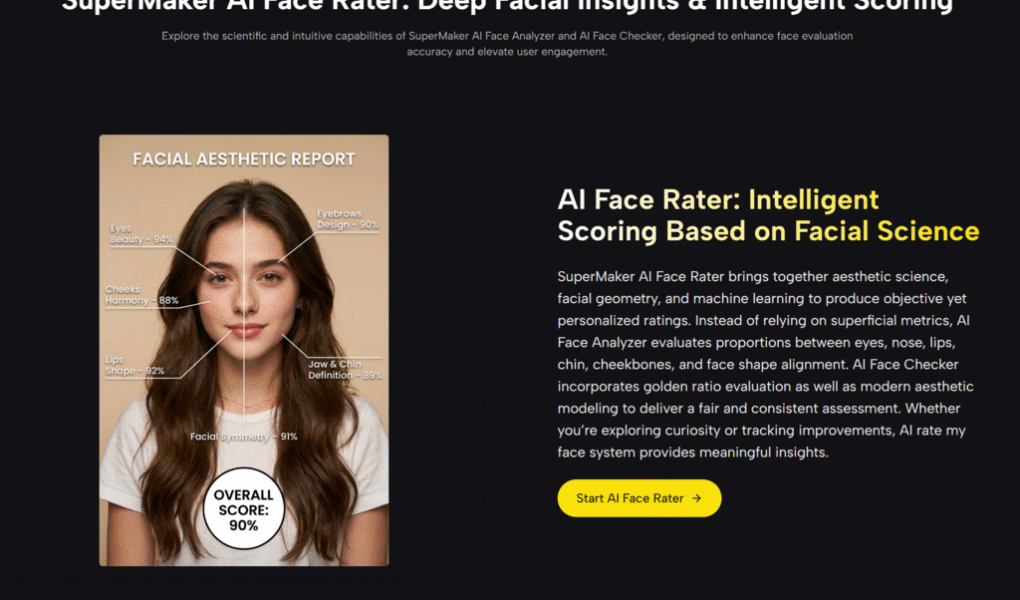
Task: Click the subtitle about face evaluation accuracy
Action: pyautogui.click(x=506, y=43)
